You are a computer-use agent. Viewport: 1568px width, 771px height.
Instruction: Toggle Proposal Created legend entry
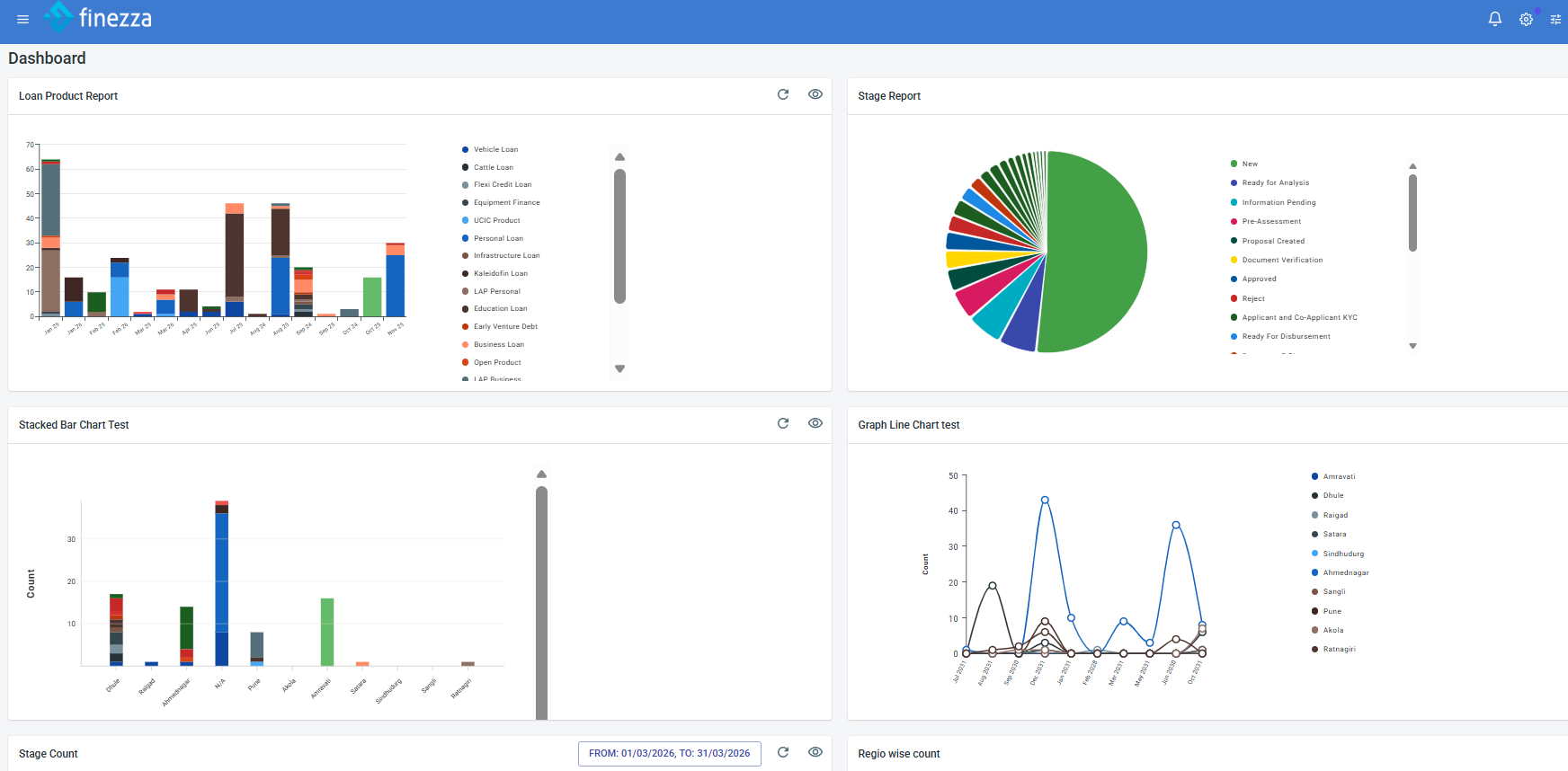coord(1268,241)
